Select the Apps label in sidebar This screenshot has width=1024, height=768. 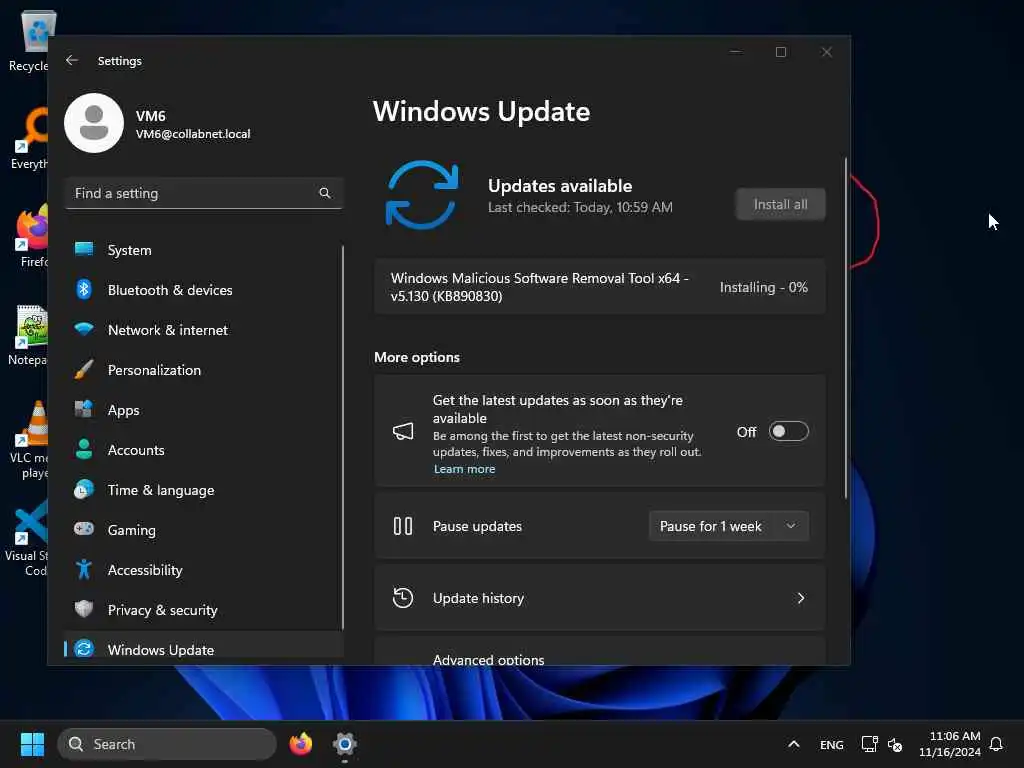123,409
